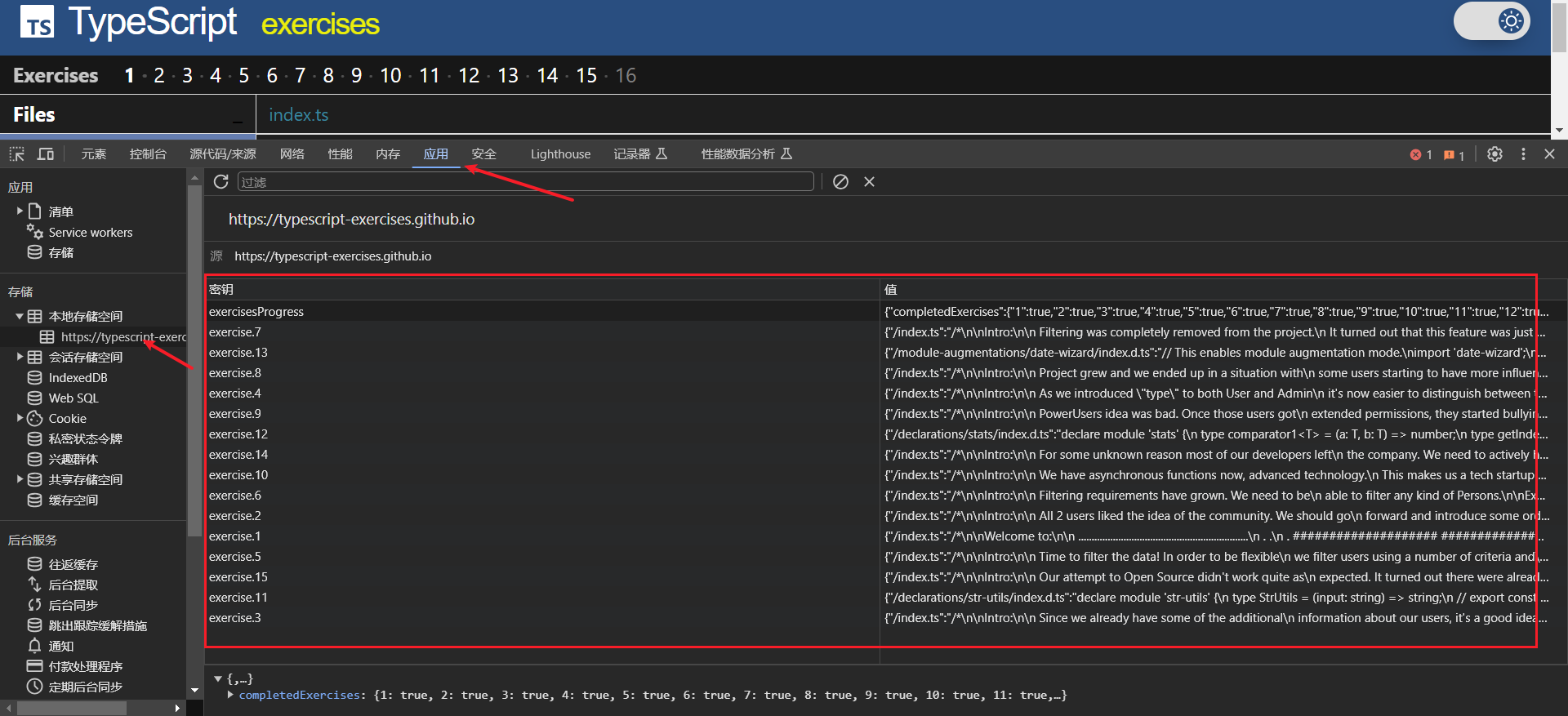Open 通知 notifications item
This screenshot has height=716, width=1568.
(x=60, y=646)
